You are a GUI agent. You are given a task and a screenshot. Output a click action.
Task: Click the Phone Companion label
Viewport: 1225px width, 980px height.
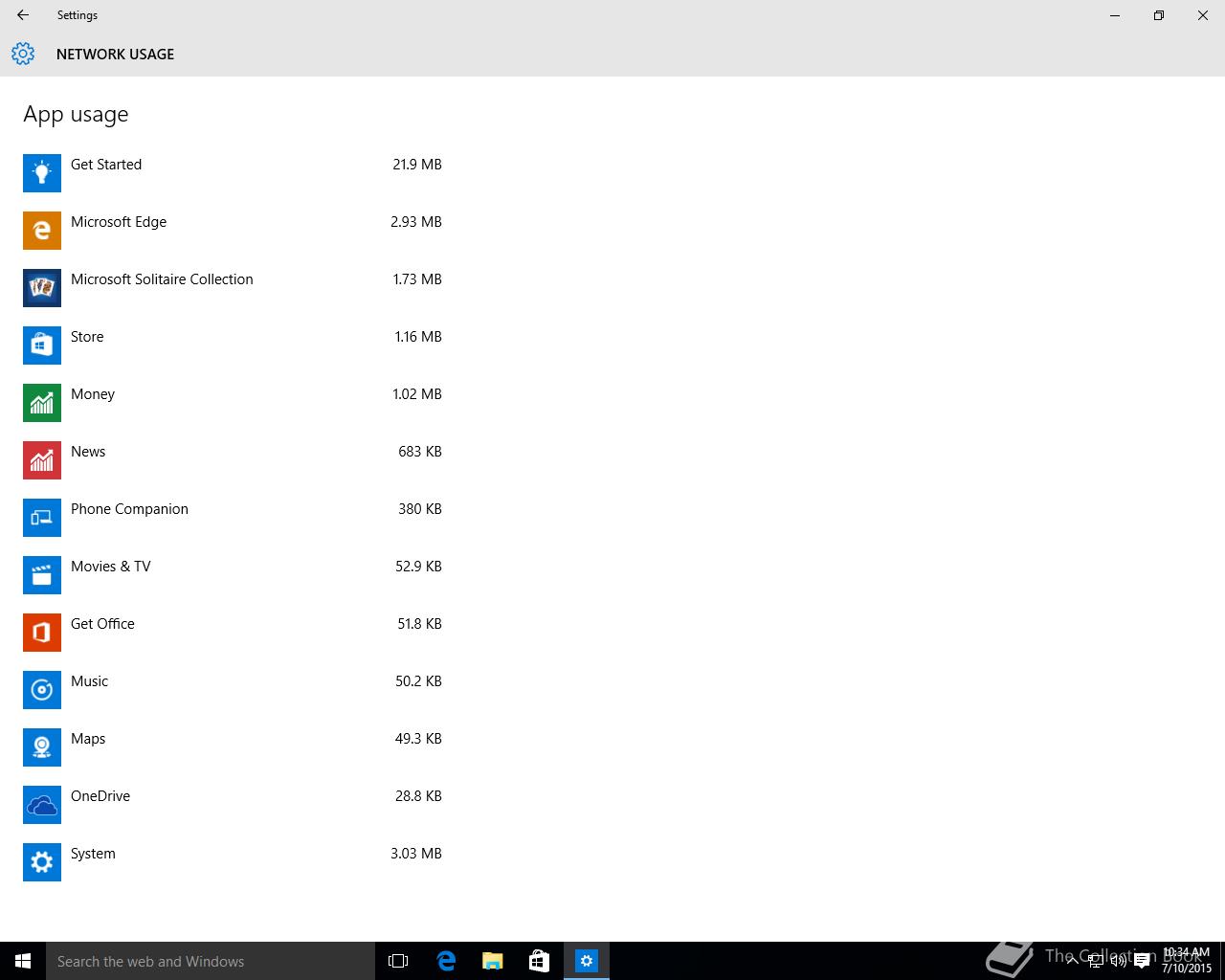(129, 509)
